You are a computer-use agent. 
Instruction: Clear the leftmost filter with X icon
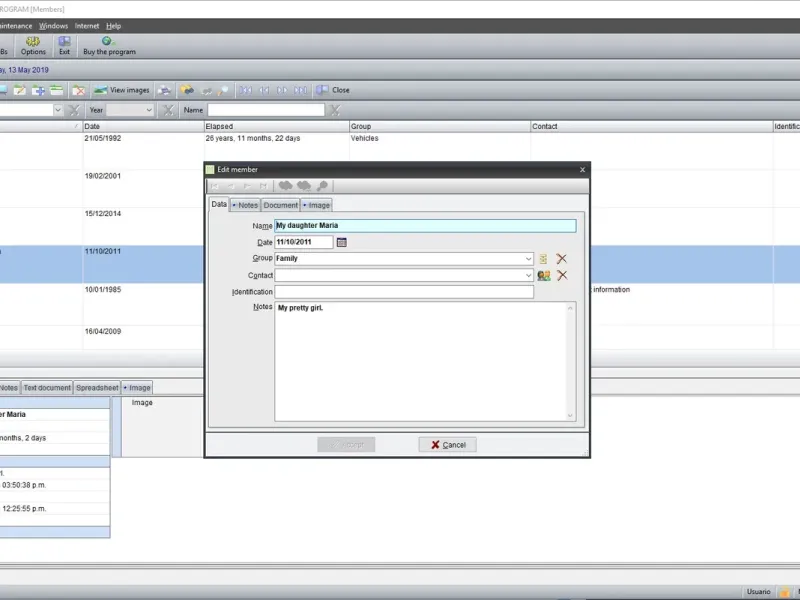(x=74, y=110)
